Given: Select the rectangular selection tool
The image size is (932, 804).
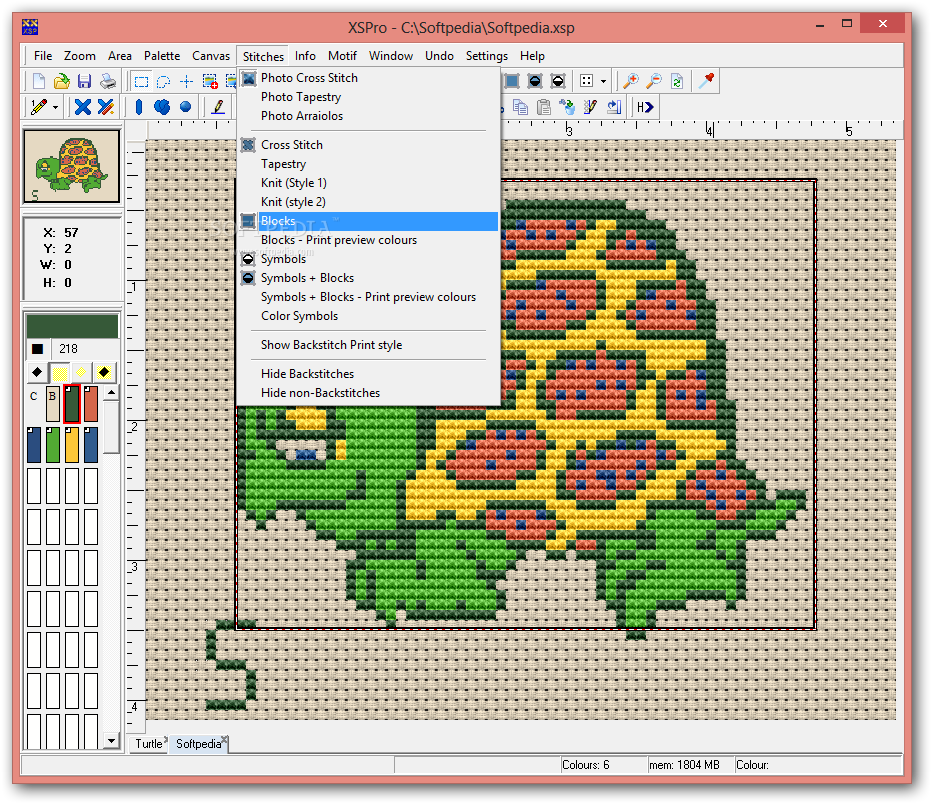Looking at the screenshot, I should (141, 81).
